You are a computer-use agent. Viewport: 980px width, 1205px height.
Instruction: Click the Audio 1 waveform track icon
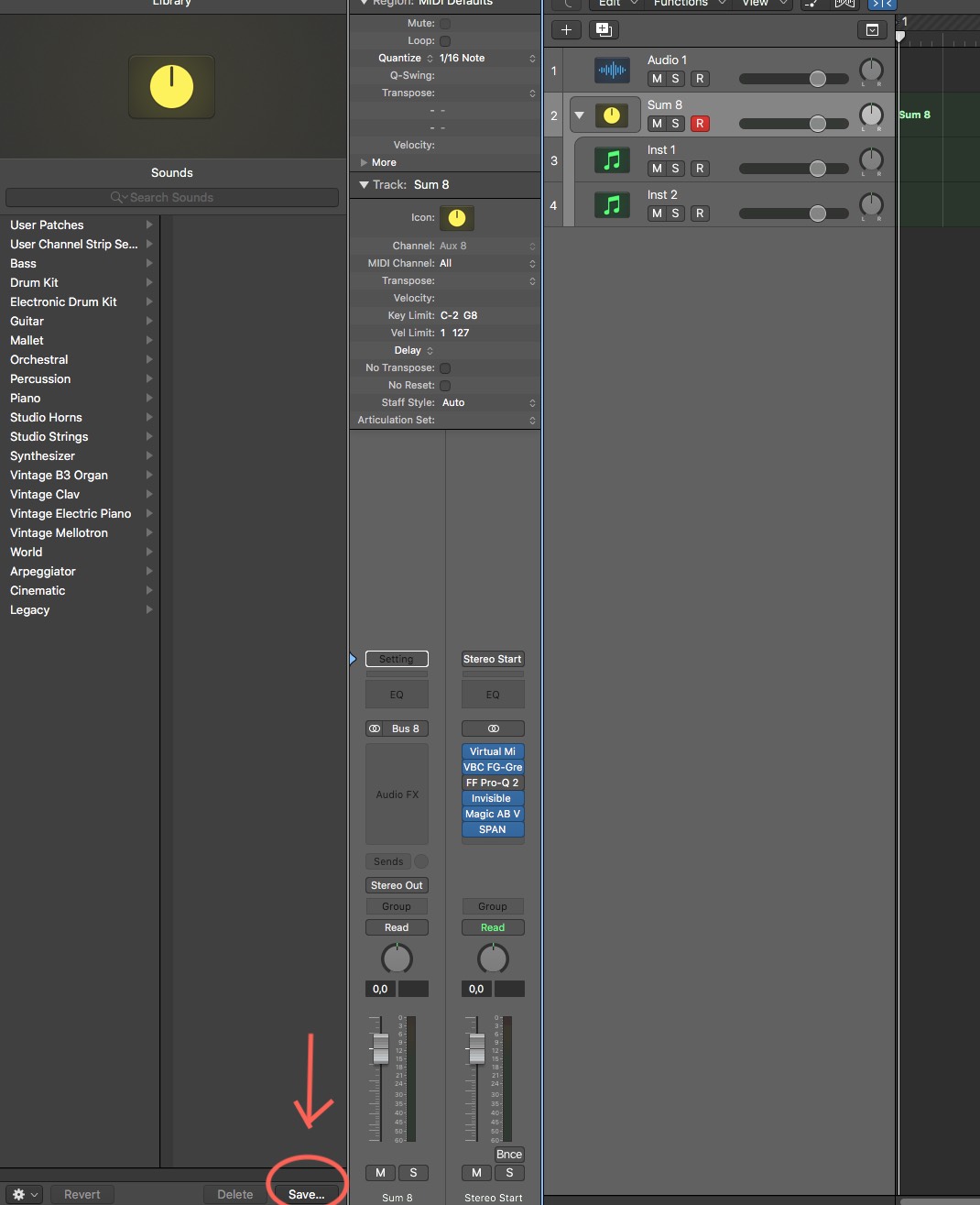tap(612, 71)
